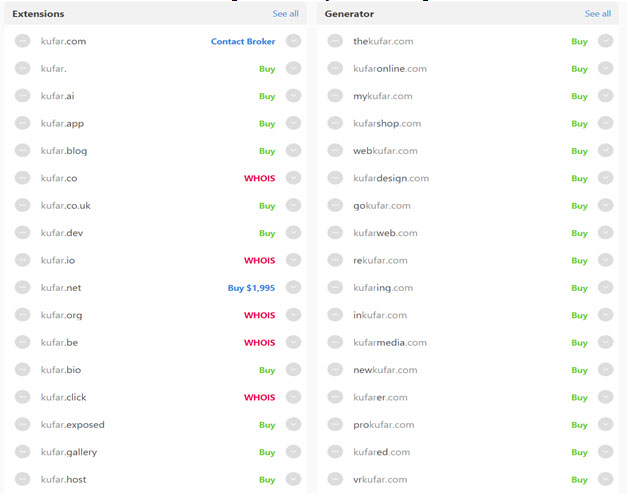The width and height of the screenshot is (628, 503).
Task: Click the circle icon beside kufar.ai
Action: click(x=22, y=96)
